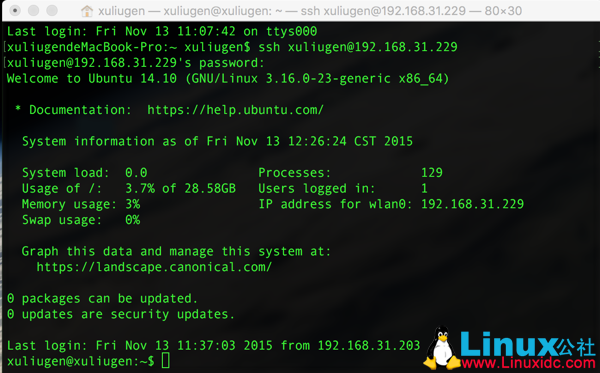Zoom the terminal using the third window button
Viewport: 600px width, 373px height.
(x=52, y=10)
